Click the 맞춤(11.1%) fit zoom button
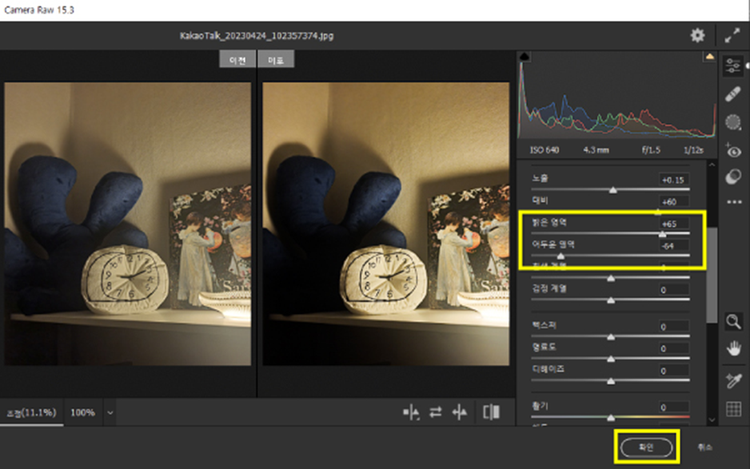The height and width of the screenshot is (469, 750). point(31,413)
